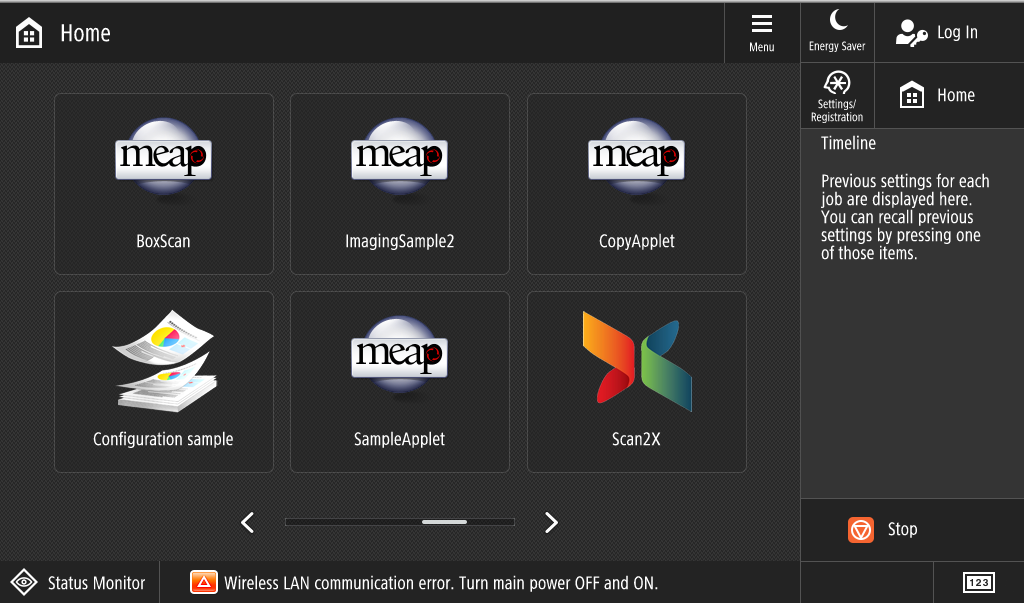The image size is (1024, 603).
Task: Open the BoxScan MEAP application
Action: pos(163,184)
